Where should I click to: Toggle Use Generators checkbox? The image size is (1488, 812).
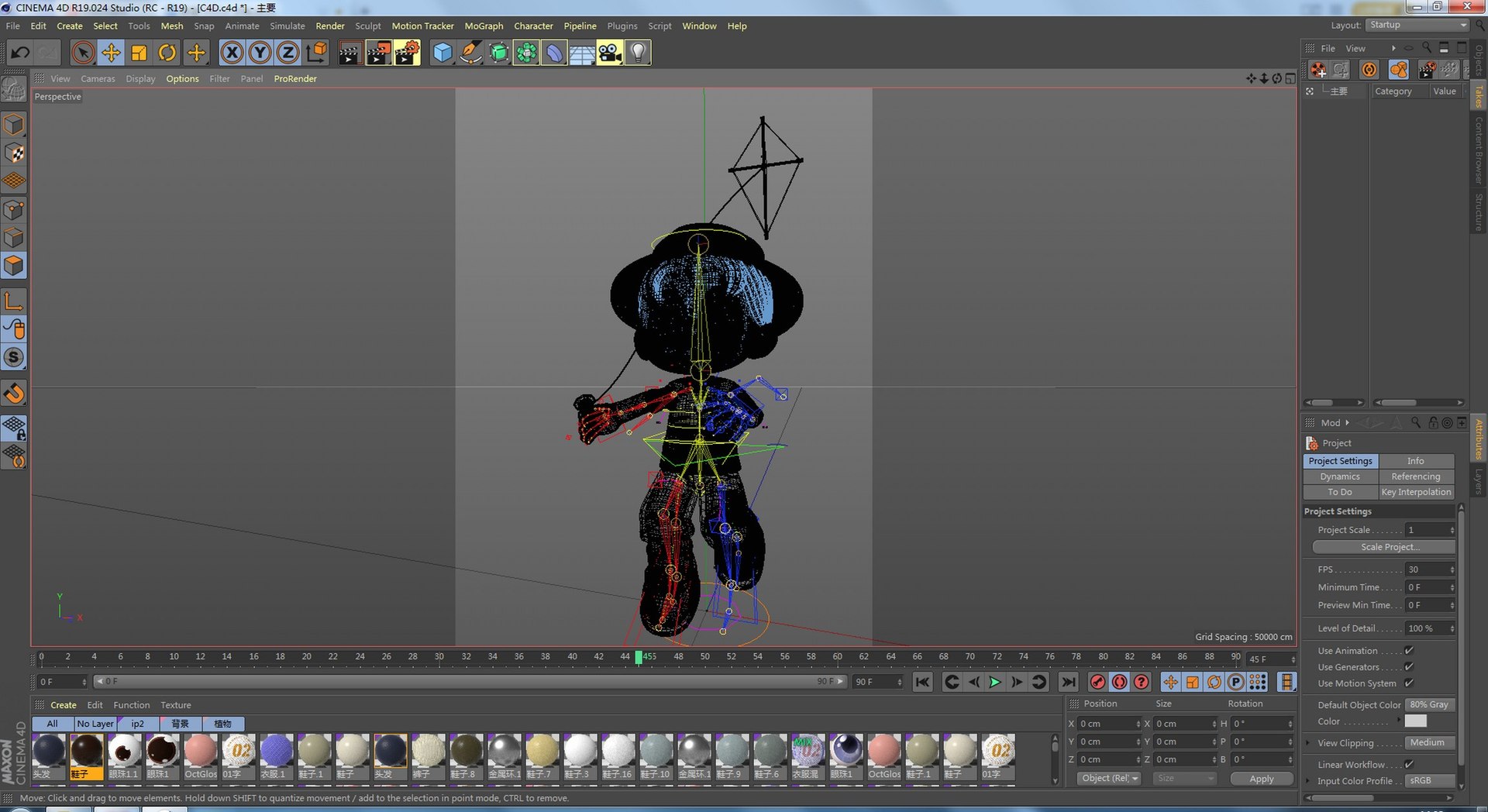1409,667
